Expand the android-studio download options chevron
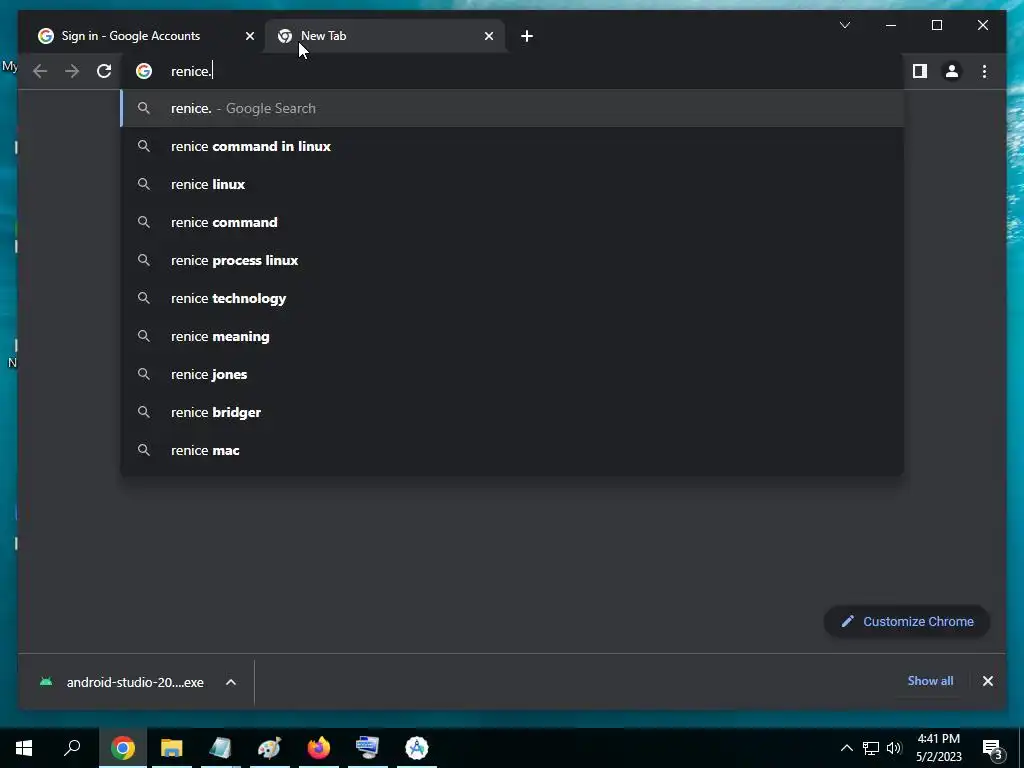This screenshot has width=1024, height=768. point(231,682)
